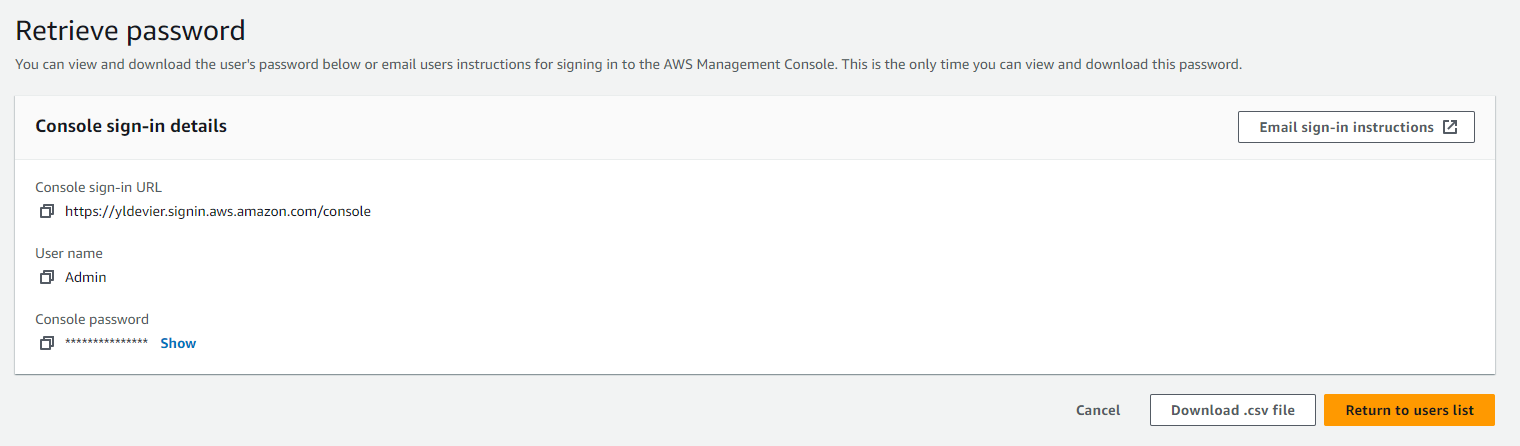1520x446 pixels.
Task: Click the Admin user name value
Action: [x=86, y=277]
